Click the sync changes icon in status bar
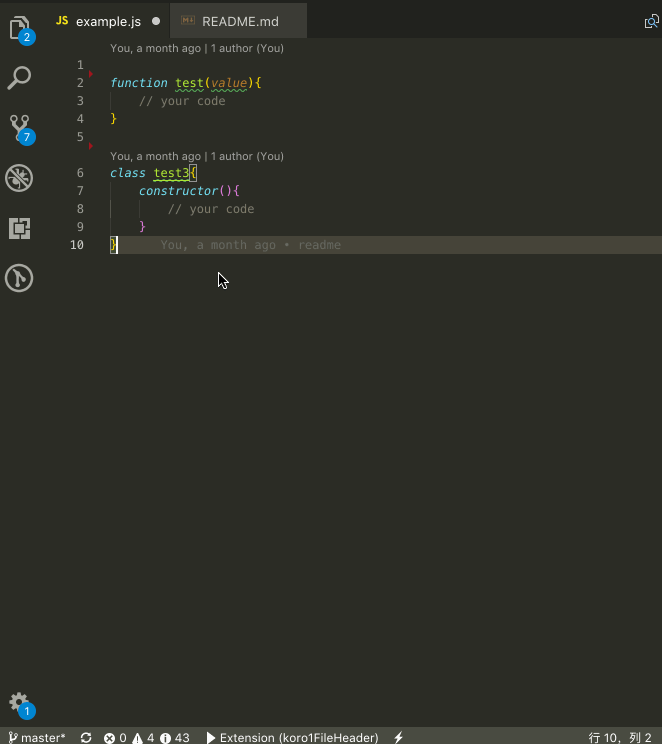662x744 pixels. pyautogui.click(x=86, y=737)
